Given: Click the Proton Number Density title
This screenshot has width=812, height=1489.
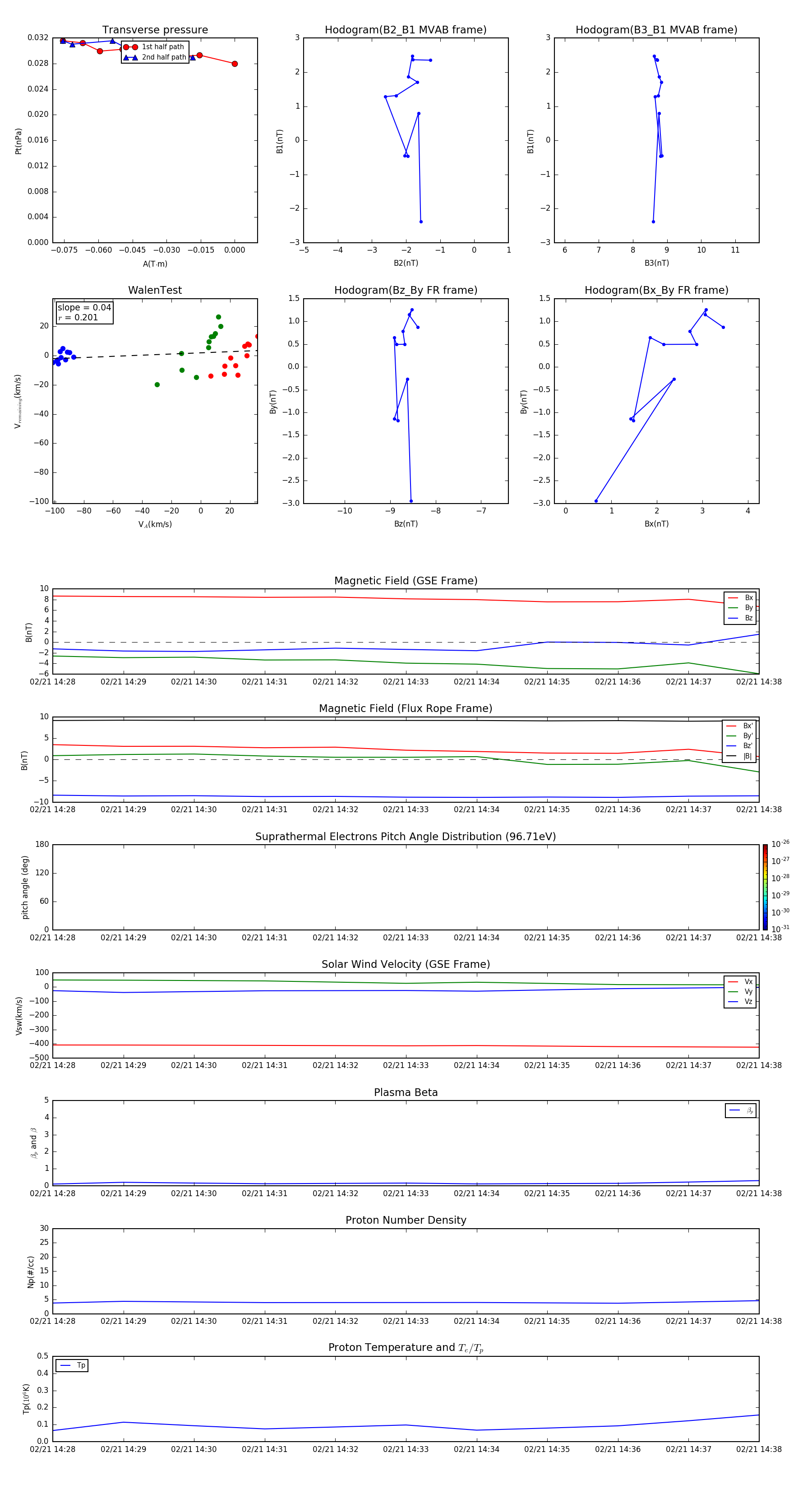Looking at the screenshot, I should pos(406,1220).
